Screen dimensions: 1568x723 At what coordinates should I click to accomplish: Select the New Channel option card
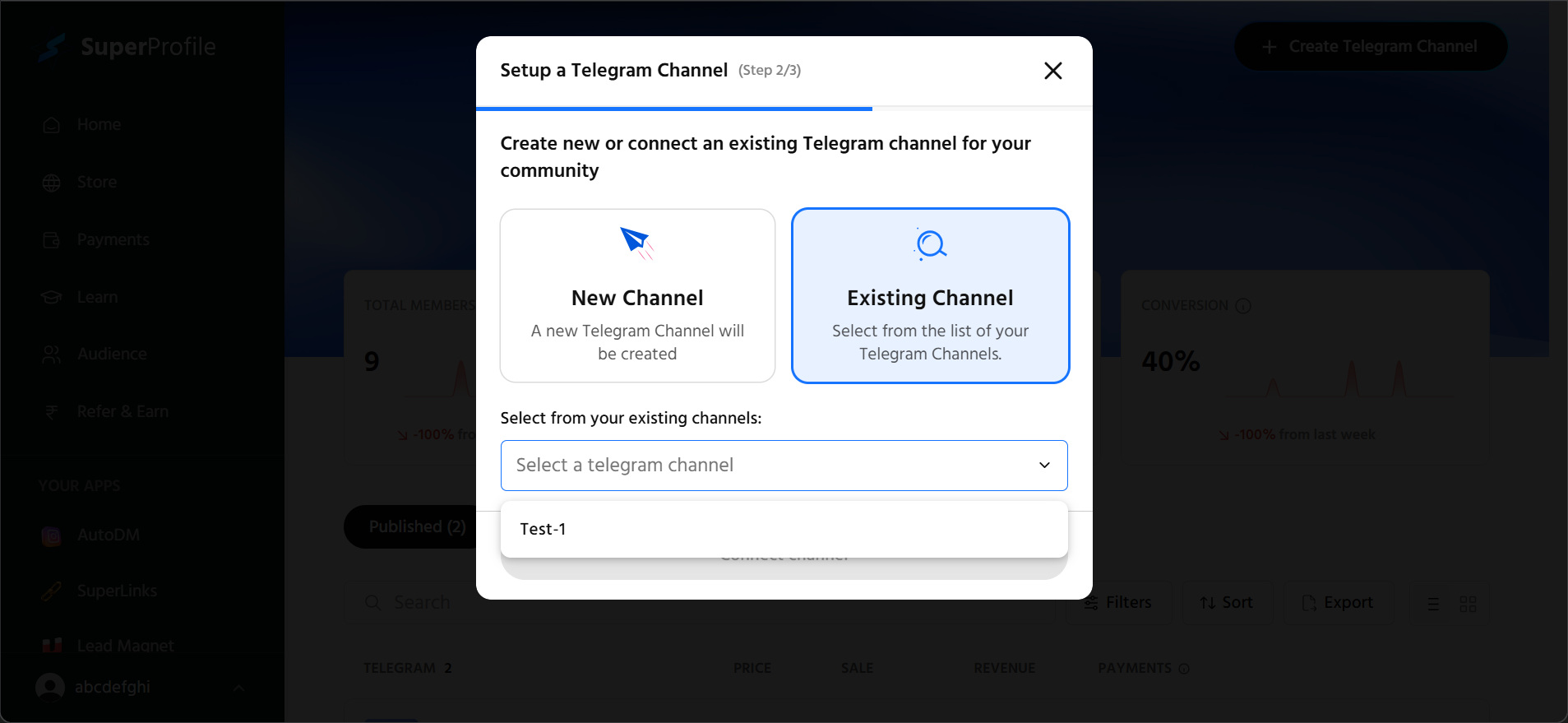click(x=637, y=296)
